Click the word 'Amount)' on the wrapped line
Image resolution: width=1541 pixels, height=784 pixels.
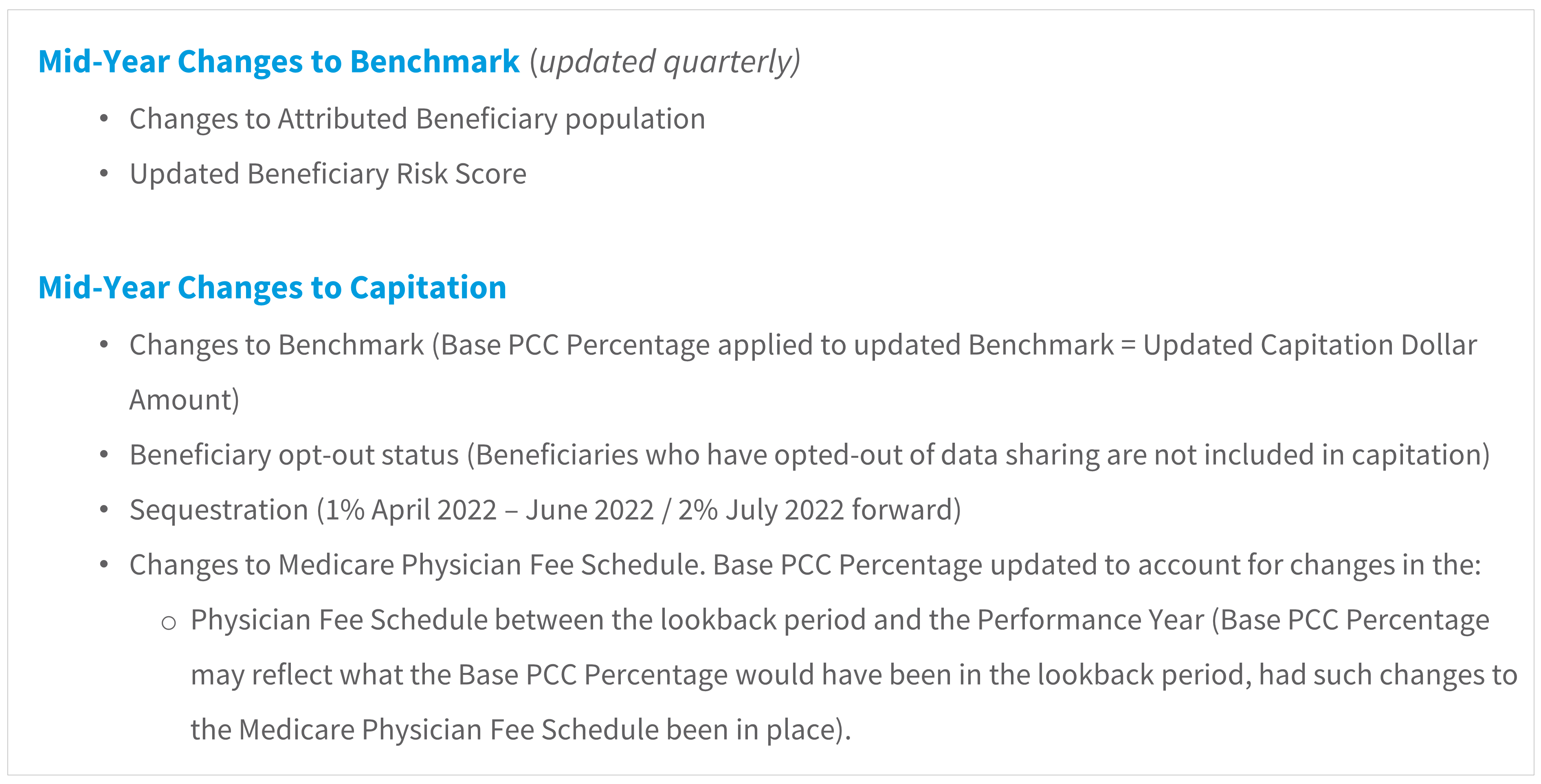(x=184, y=400)
